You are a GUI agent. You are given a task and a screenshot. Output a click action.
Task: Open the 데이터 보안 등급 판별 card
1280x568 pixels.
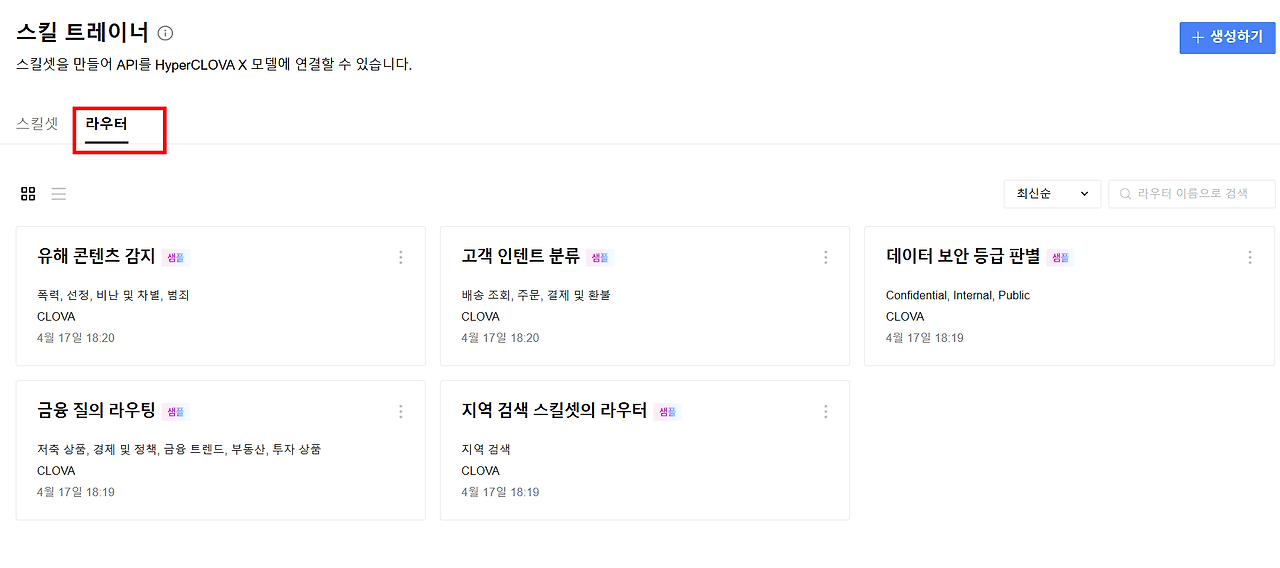click(x=1070, y=296)
